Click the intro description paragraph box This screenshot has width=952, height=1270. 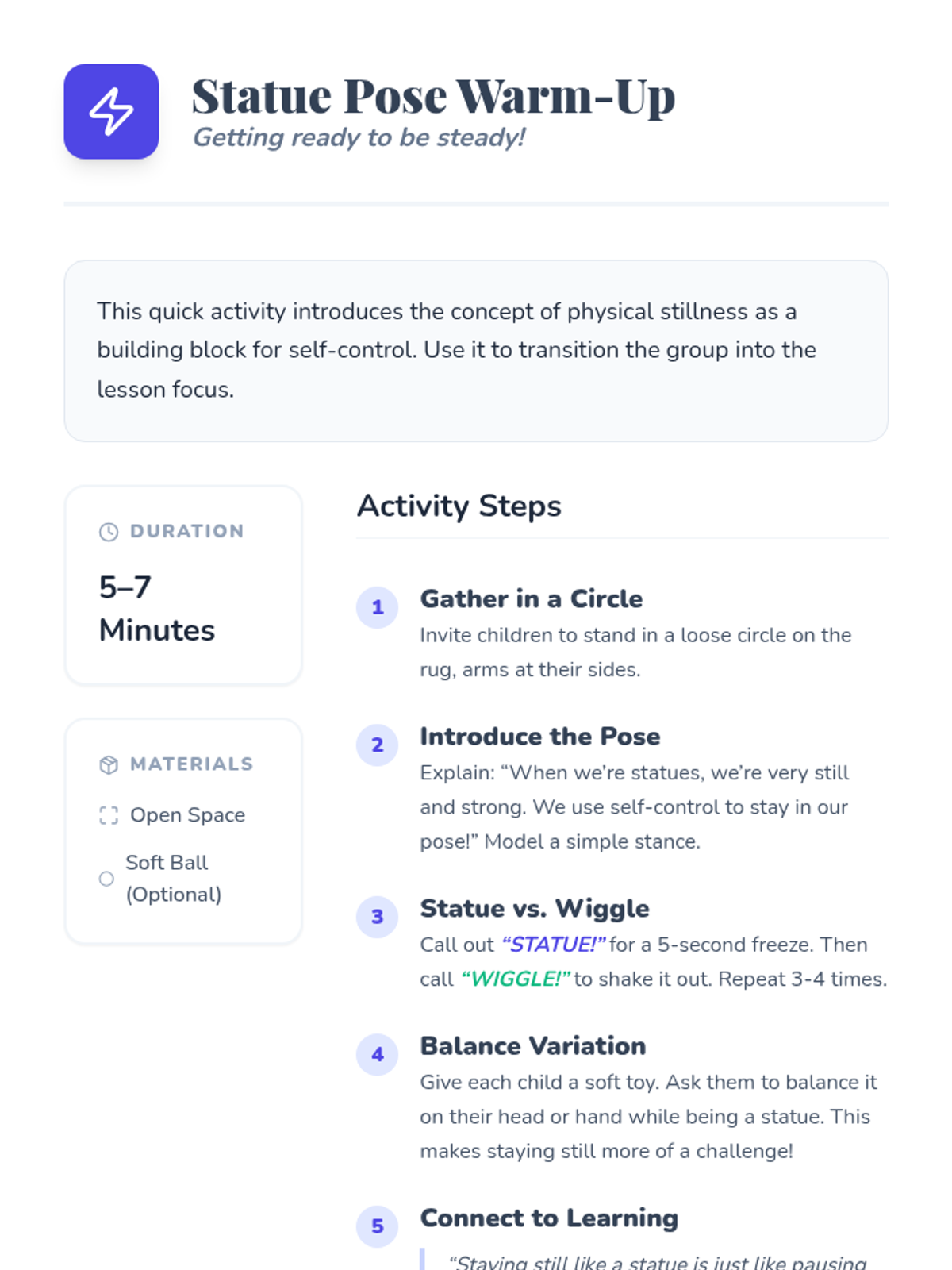[476, 351]
